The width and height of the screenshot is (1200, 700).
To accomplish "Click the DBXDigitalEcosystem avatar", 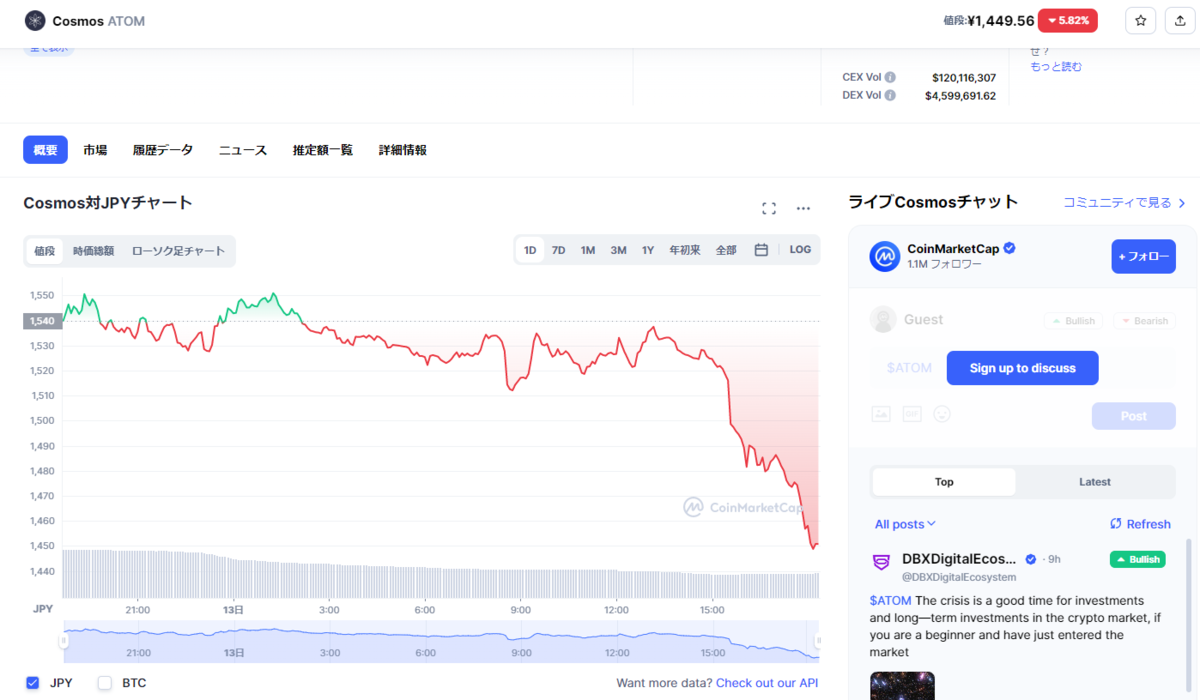I will click(x=881, y=563).
